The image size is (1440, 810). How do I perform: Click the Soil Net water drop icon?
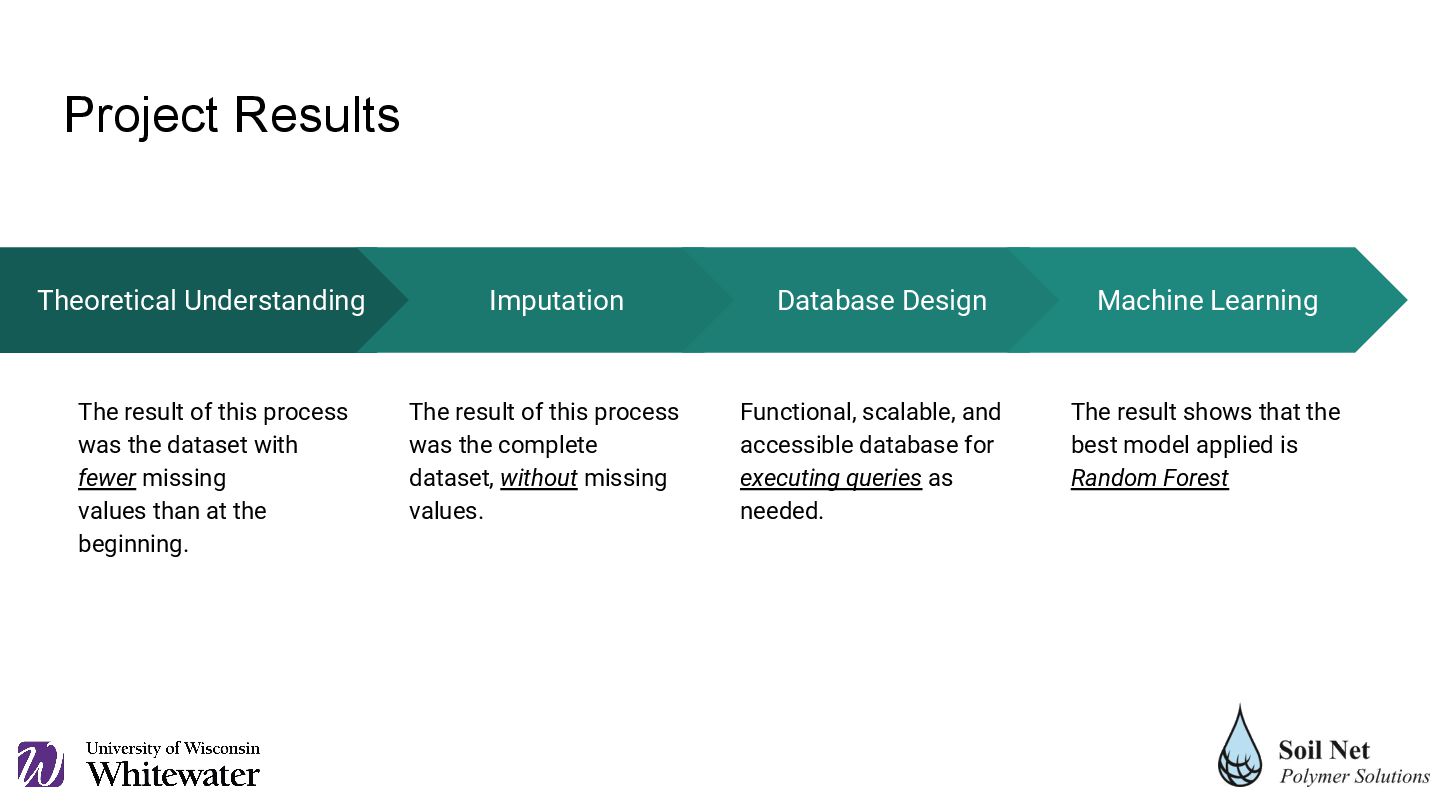click(1240, 748)
